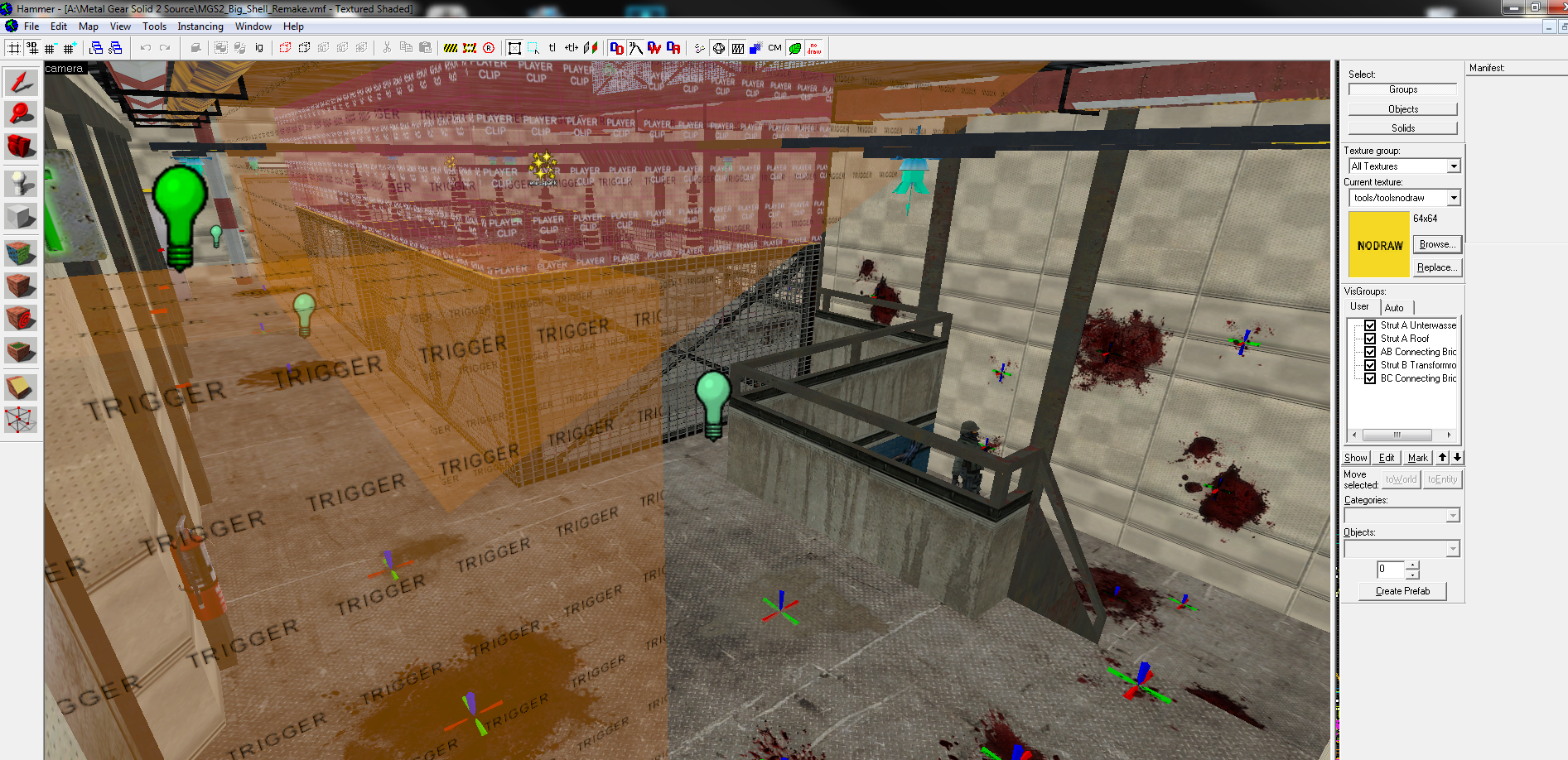1568x760 pixels.
Task: Toggle the 2D grid display
Action: pos(14,48)
